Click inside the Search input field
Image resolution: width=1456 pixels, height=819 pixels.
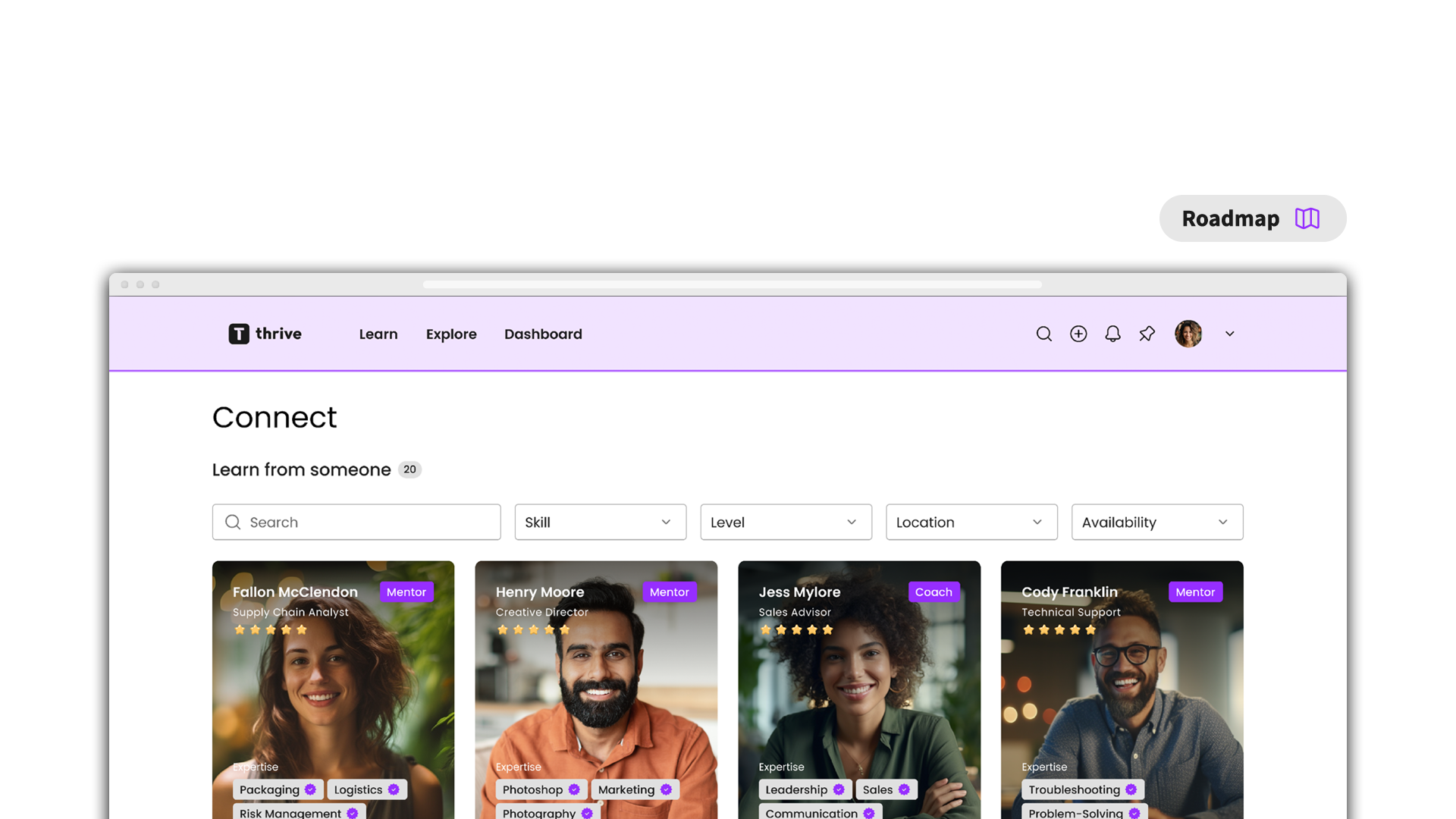(x=356, y=522)
